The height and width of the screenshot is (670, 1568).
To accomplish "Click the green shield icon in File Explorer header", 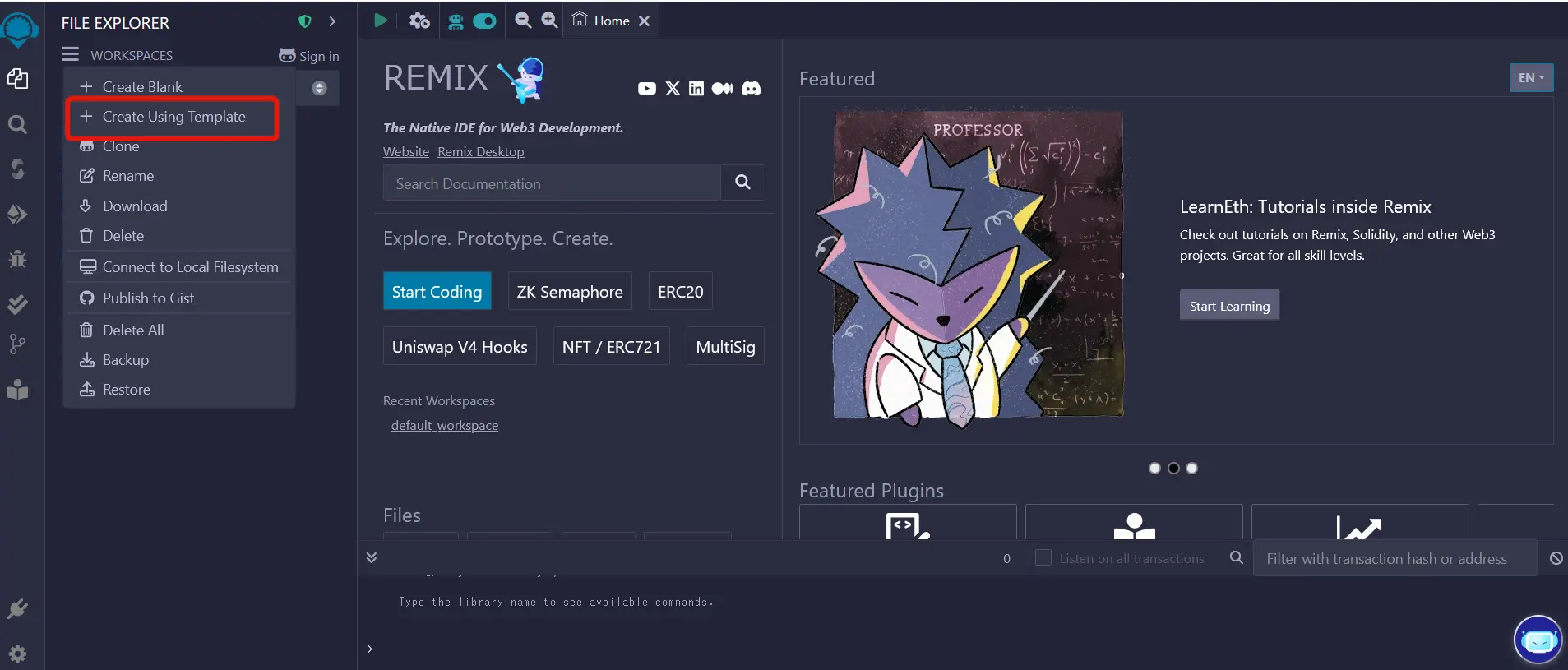I will (x=305, y=21).
